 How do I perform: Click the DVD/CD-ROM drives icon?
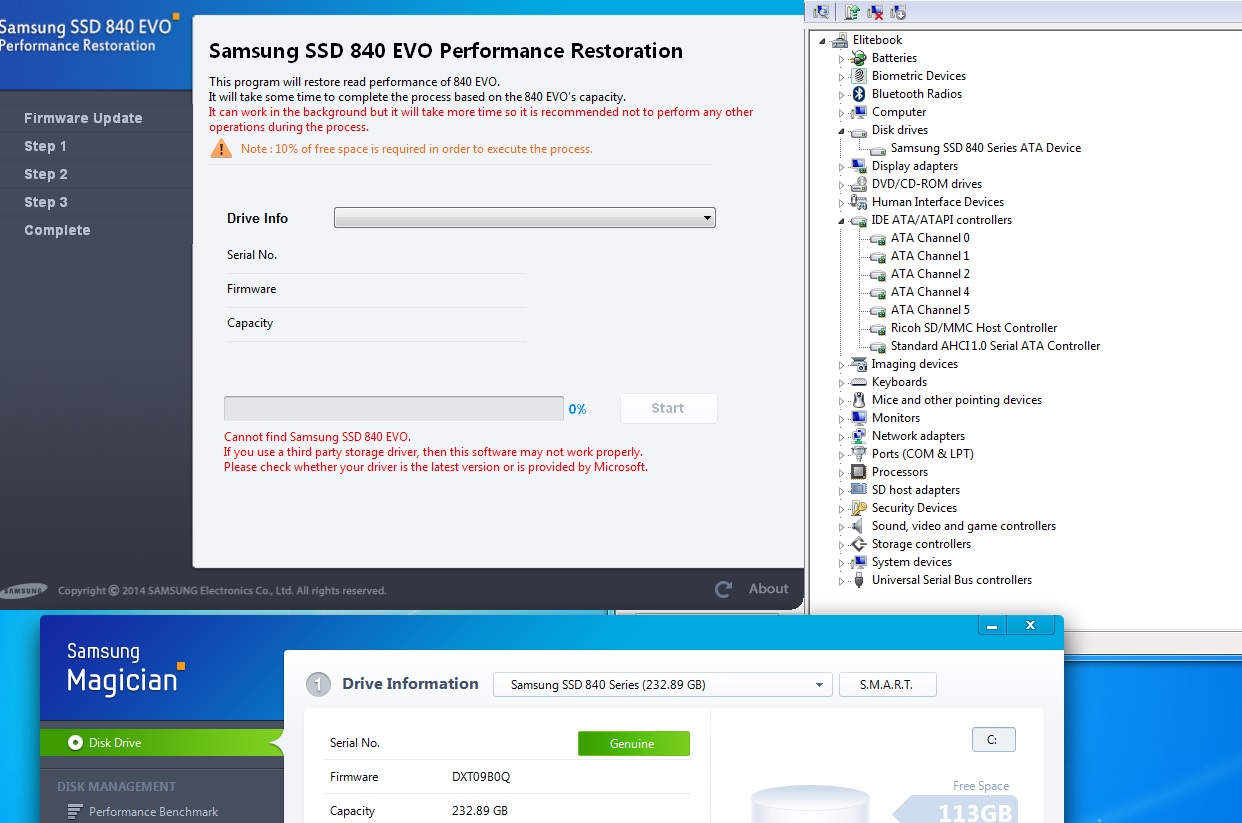click(x=858, y=184)
